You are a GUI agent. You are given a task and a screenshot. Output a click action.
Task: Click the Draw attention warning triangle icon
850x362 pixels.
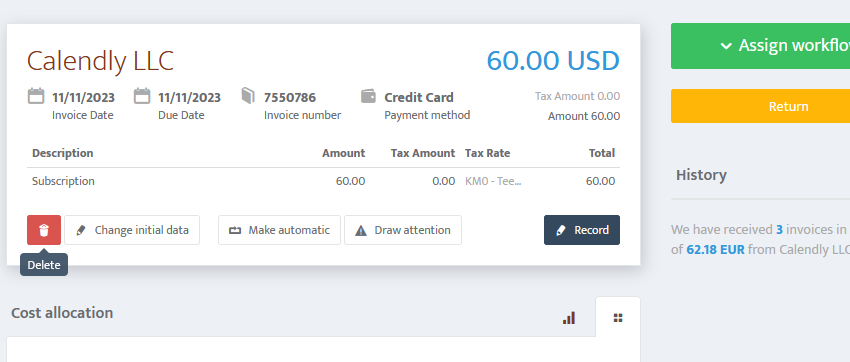pos(361,230)
